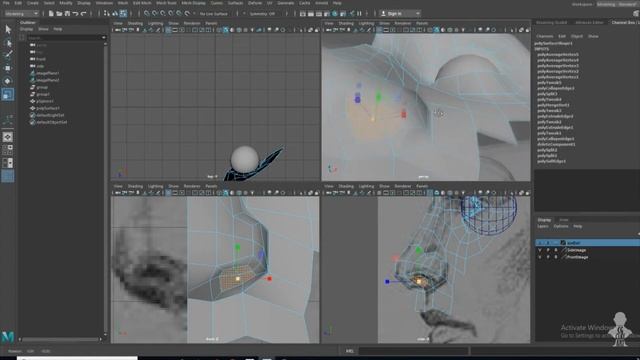The image size is (640, 360).
Task: Open Panels menu in persp view panel
Action: click(422, 23)
